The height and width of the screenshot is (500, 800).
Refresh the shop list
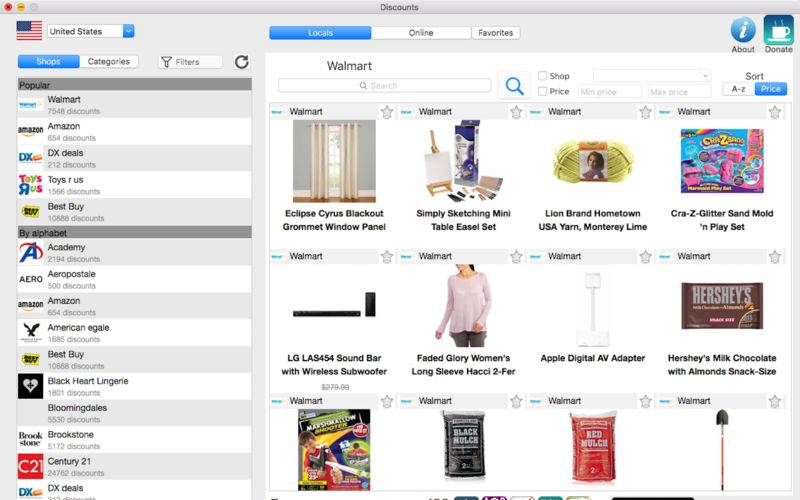coord(241,62)
